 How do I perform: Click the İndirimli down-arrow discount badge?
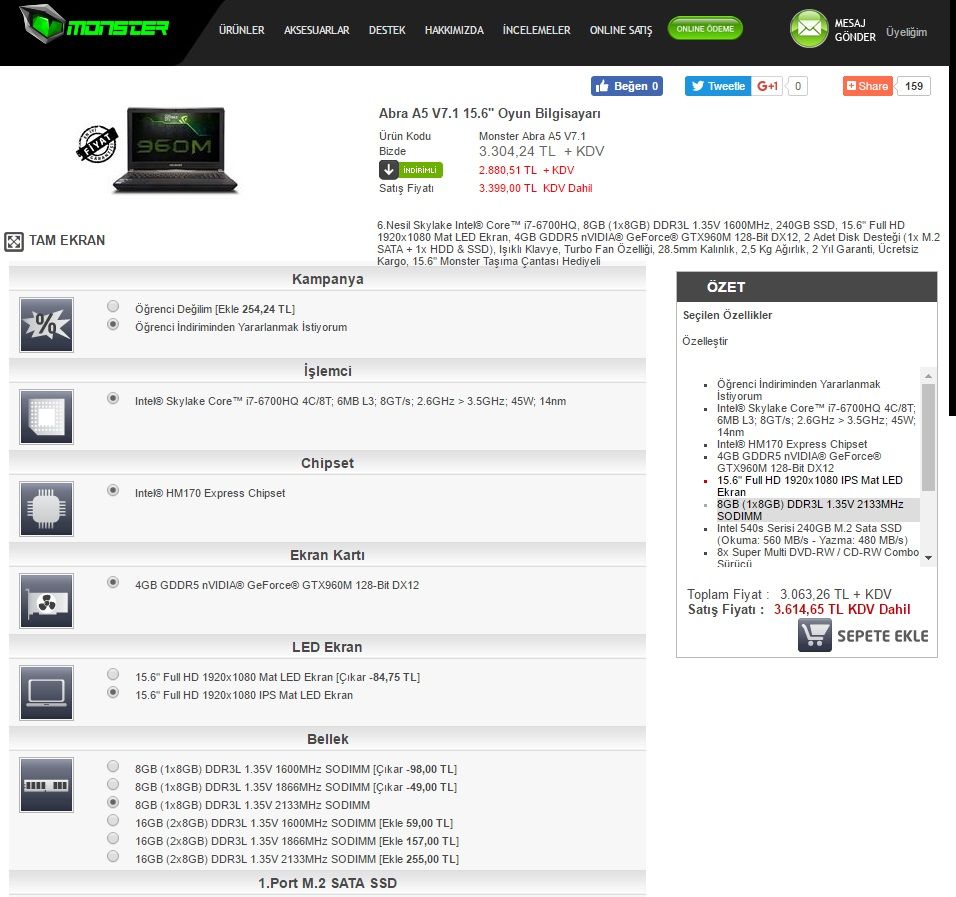(x=411, y=170)
